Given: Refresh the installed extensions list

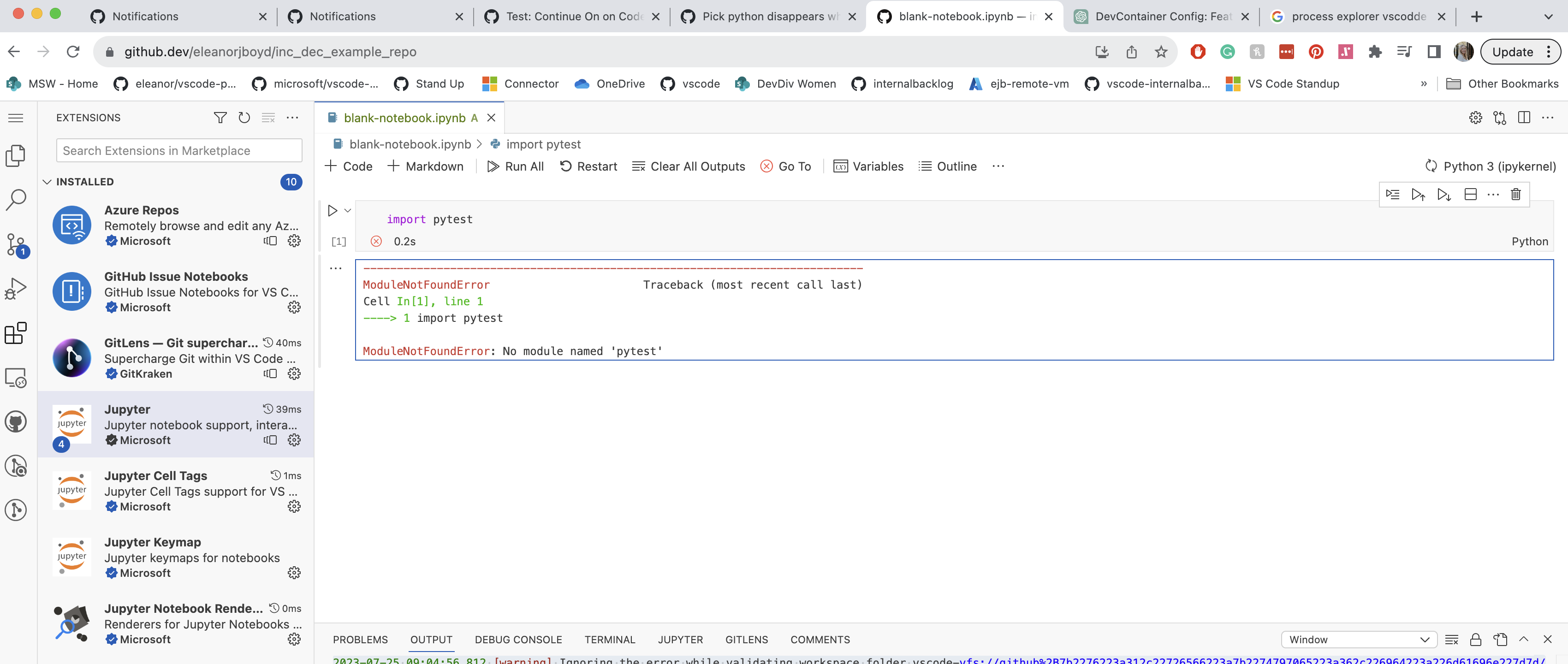Looking at the screenshot, I should click(244, 118).
